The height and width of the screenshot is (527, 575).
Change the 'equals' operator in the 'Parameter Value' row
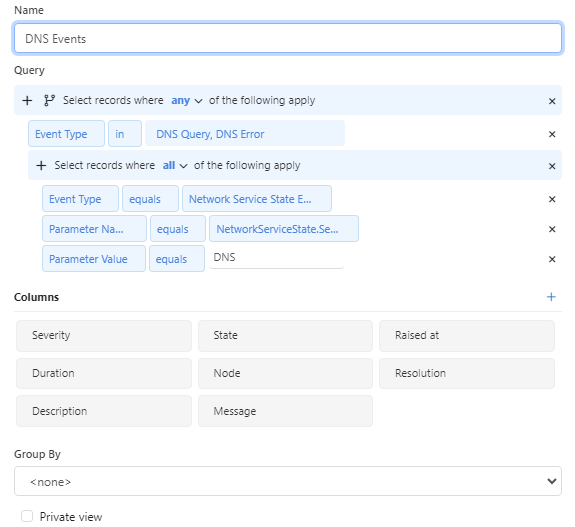click(177, 259)
